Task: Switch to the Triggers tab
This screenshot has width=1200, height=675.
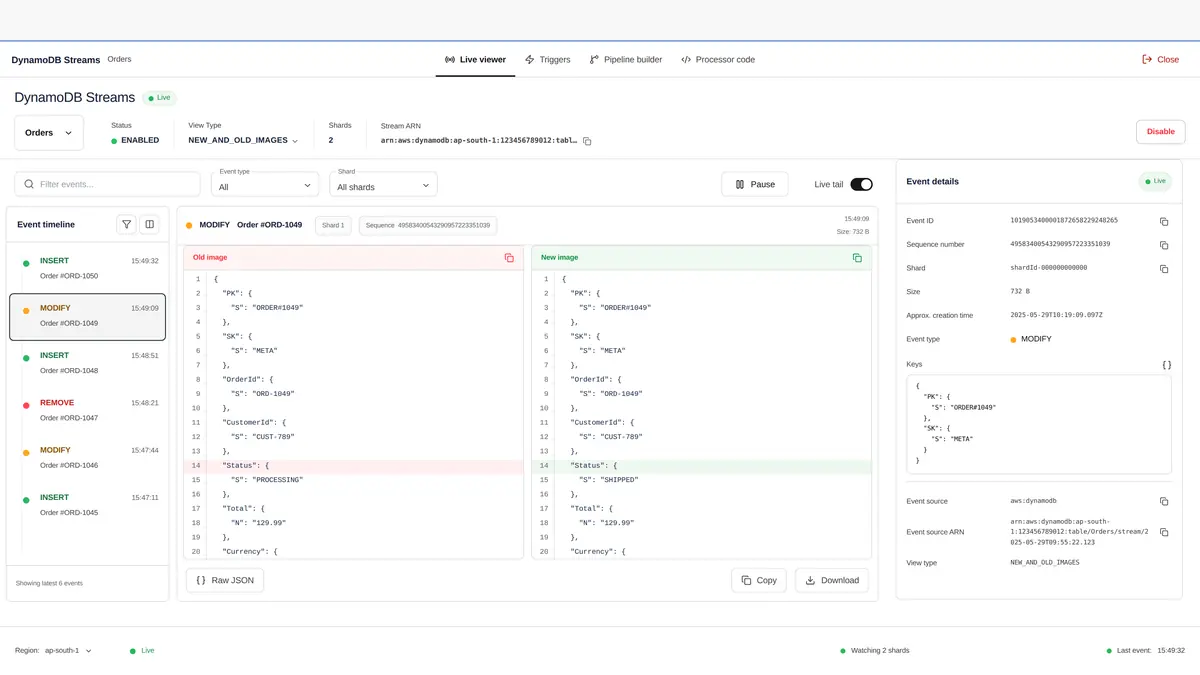Action: (x=547, y=59)
